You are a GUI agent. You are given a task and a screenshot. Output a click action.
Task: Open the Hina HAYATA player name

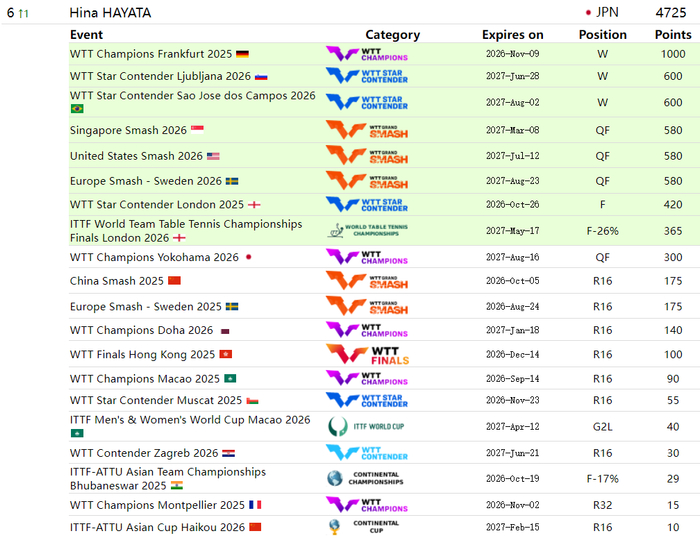pyautogui.click(x=110, y=13)
